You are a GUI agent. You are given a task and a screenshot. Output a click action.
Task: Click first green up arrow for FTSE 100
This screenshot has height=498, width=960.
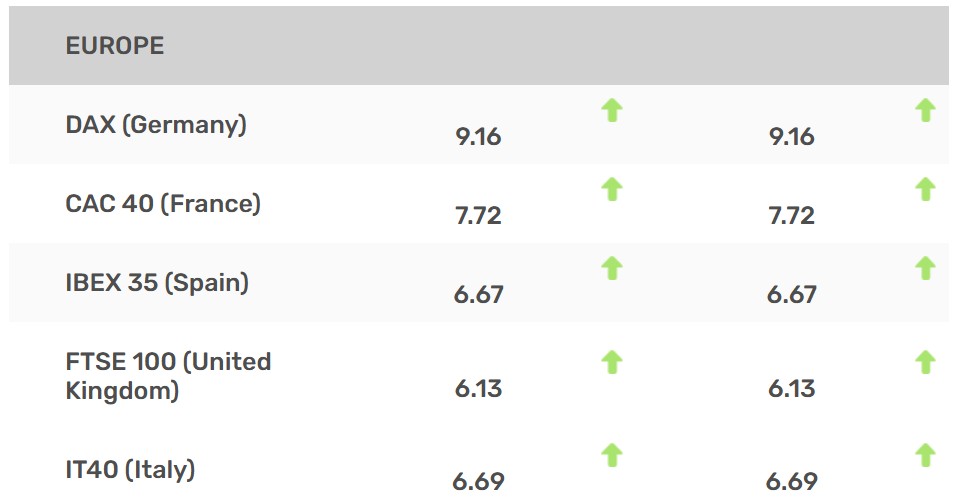pyautogui.click(x=612, y=362)
